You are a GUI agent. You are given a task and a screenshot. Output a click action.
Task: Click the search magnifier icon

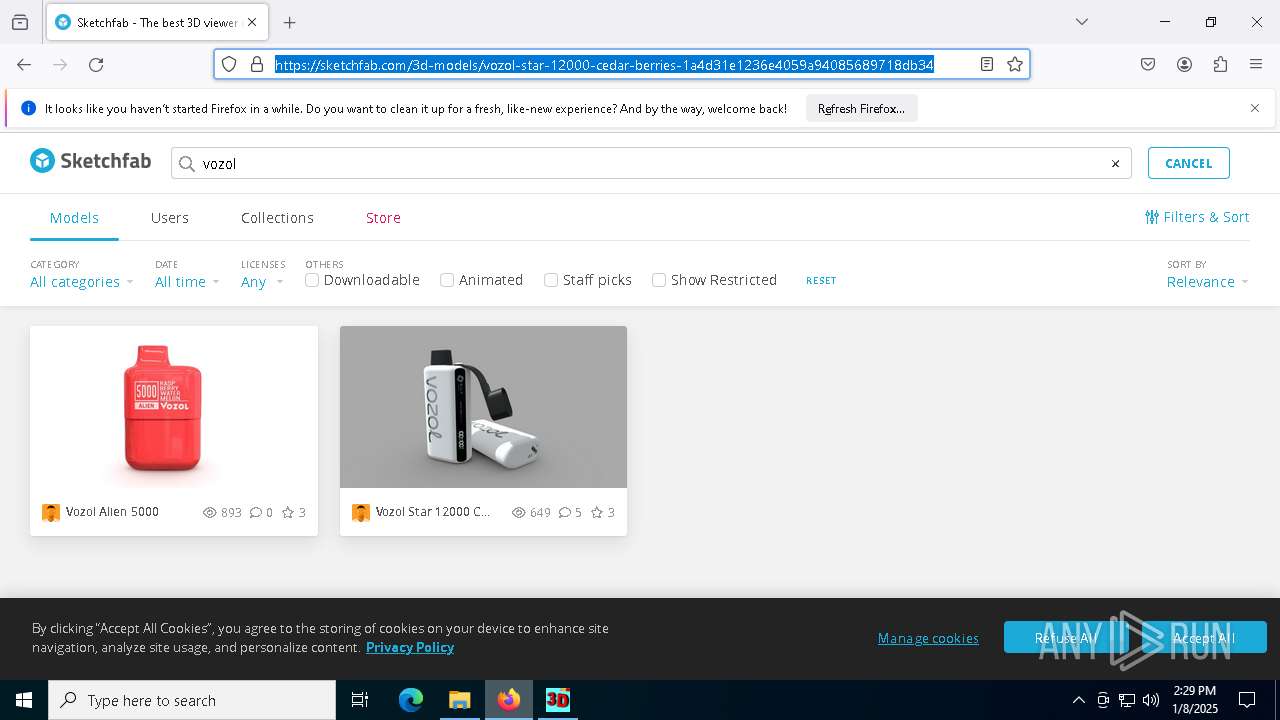(x=187, y=164)
